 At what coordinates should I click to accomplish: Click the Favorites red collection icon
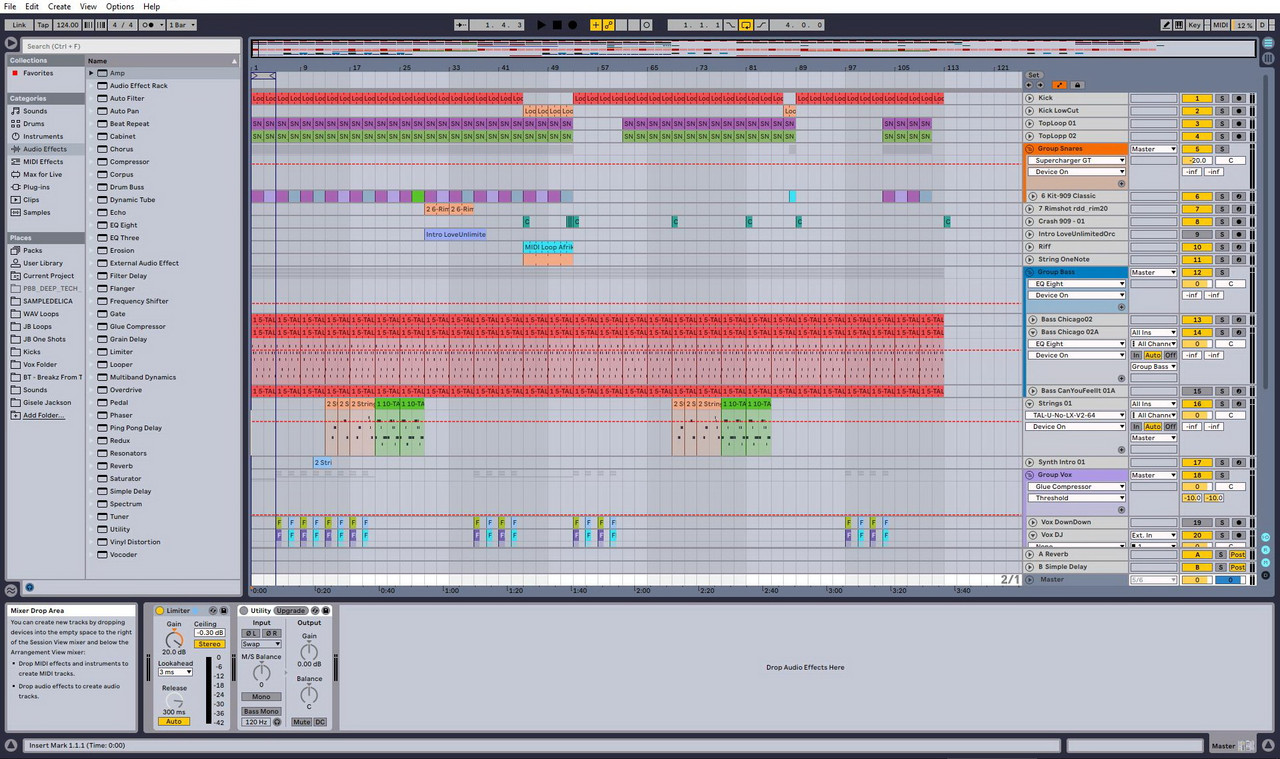(x=15, y=73)
